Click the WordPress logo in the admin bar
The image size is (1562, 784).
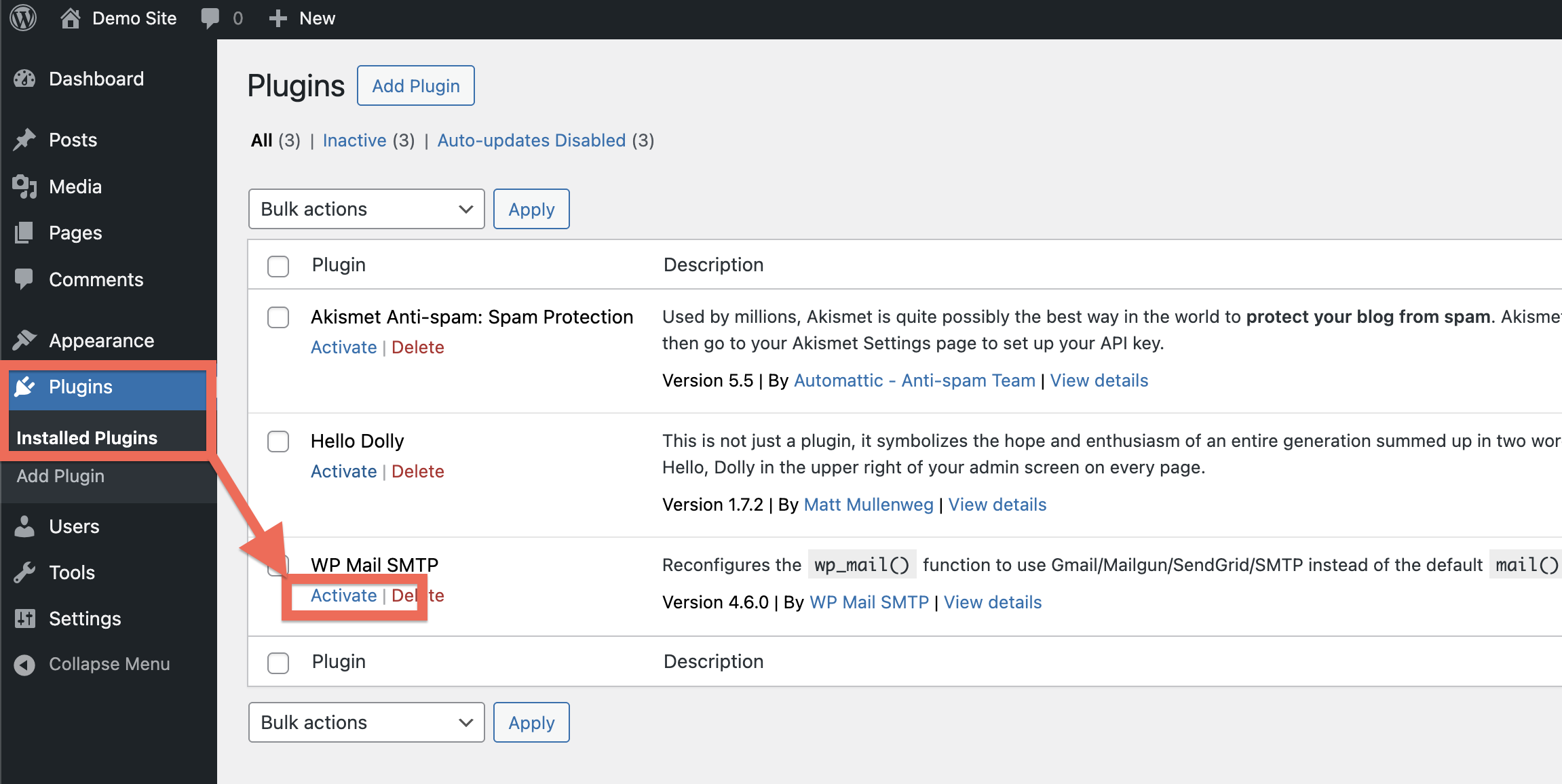[22, 18]
